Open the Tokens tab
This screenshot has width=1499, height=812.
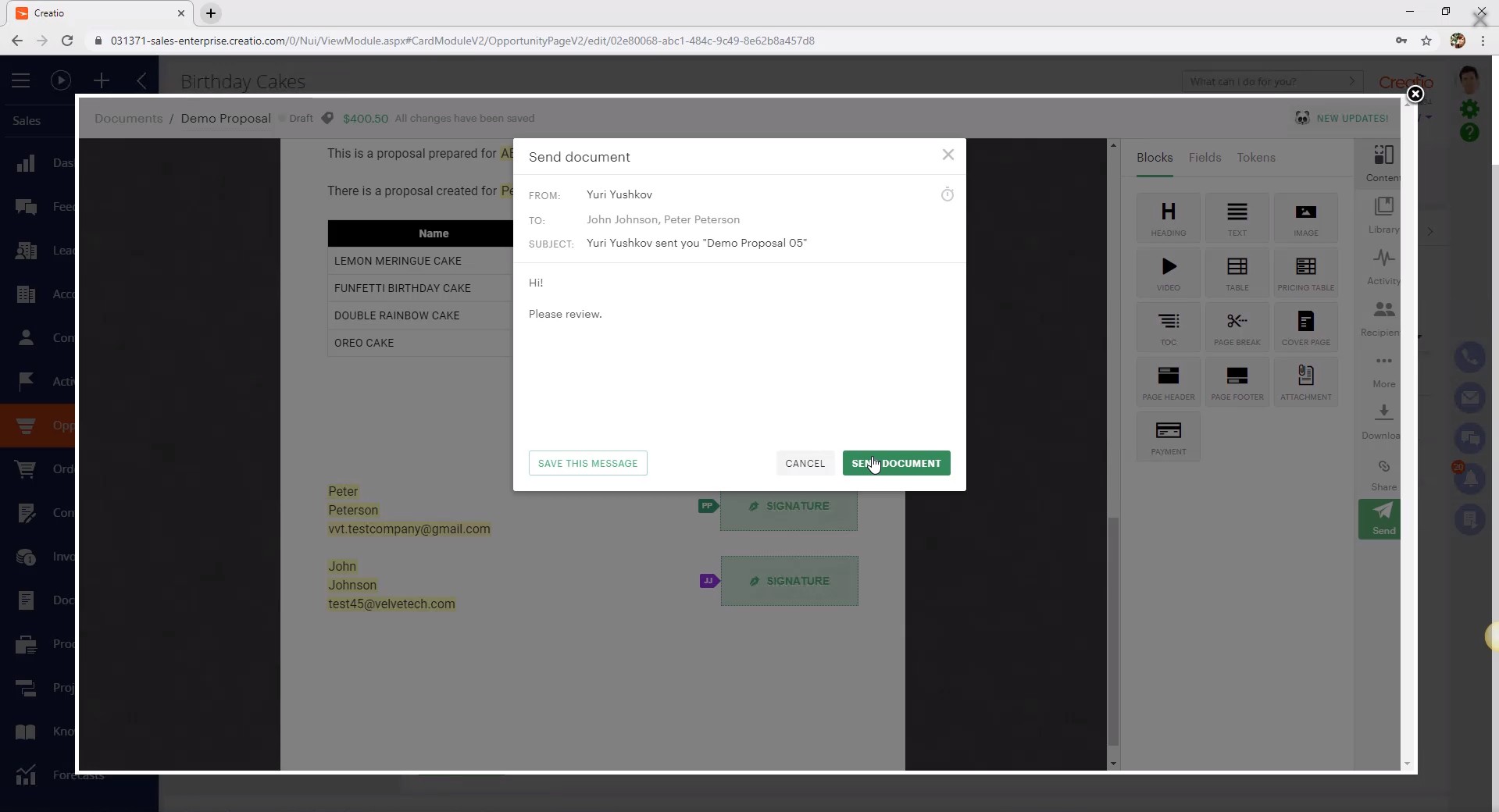[1255, 158]
